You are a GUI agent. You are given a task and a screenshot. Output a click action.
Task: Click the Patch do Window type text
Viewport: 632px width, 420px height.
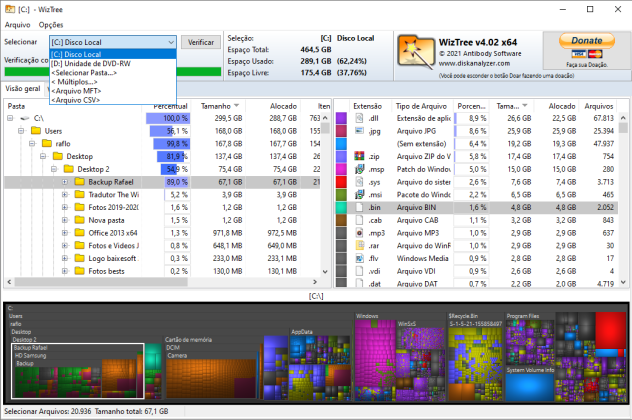423,169
